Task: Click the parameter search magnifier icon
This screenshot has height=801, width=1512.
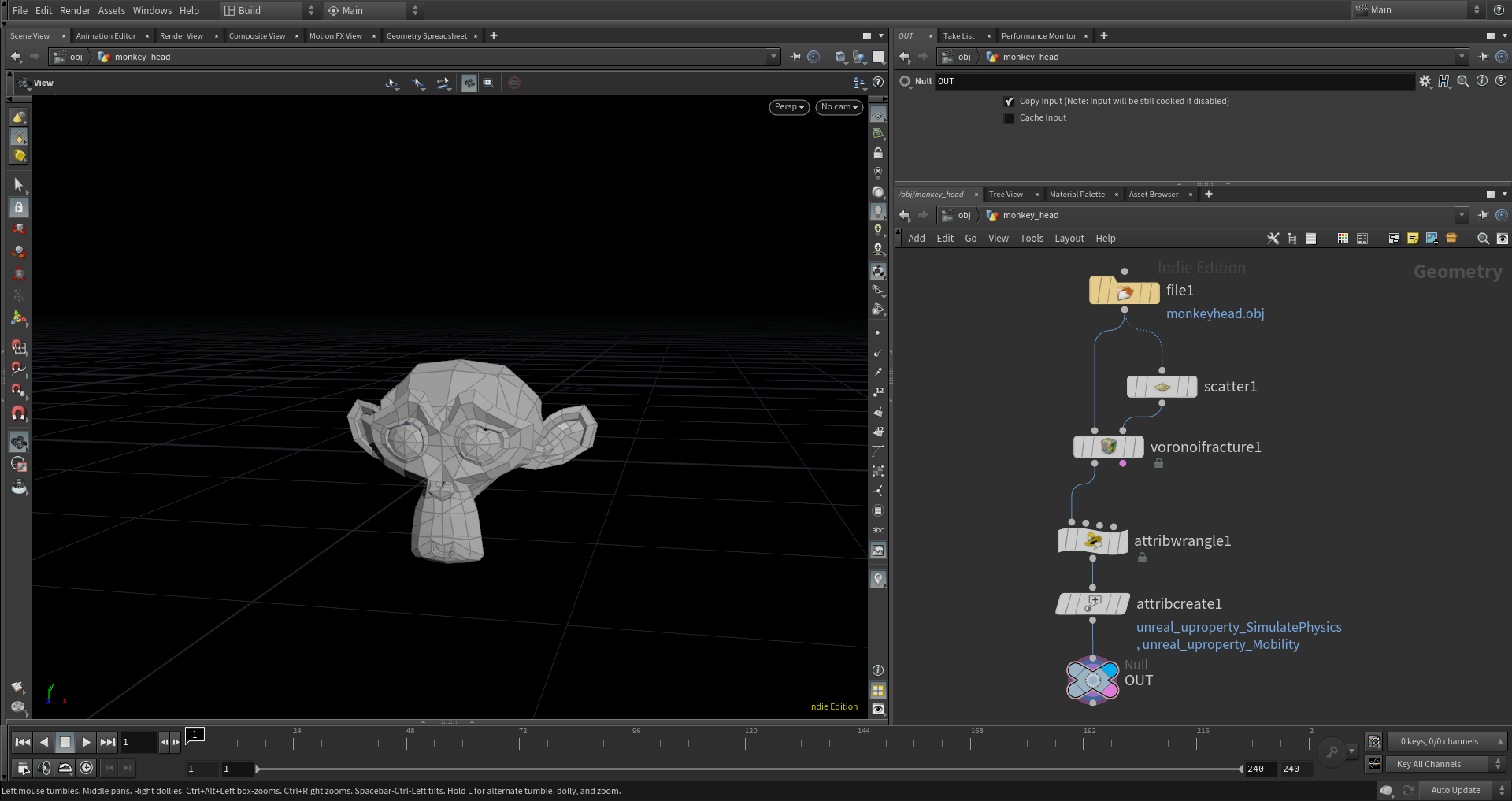Action: tap(1463, 81)
